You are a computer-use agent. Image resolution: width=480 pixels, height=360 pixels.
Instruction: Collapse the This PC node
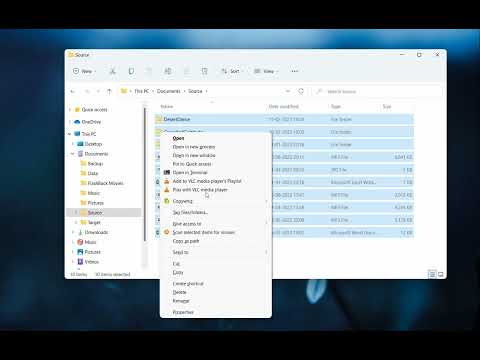(x=70, y=134)
